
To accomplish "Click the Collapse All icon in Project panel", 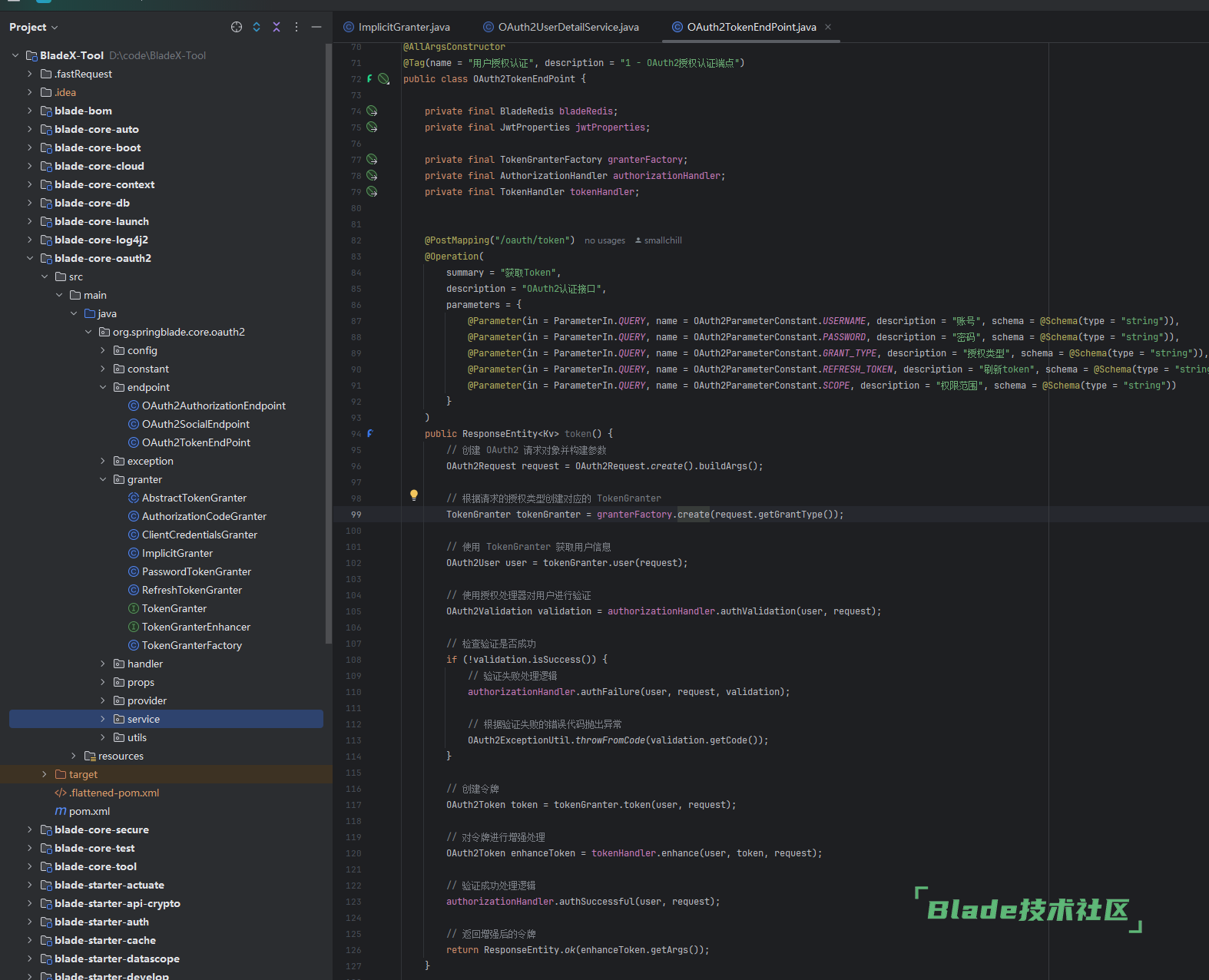I will click(x=277, y=27).
